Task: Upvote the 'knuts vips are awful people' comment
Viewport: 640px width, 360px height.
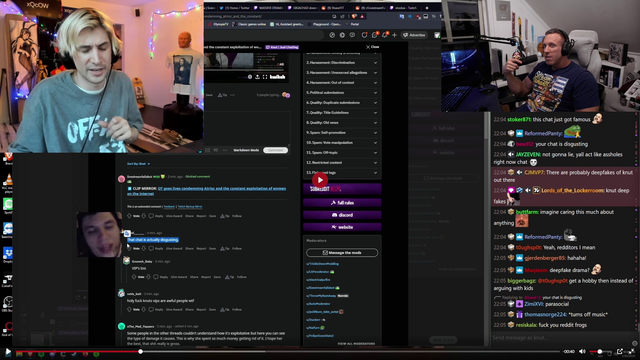Action: 129,309
